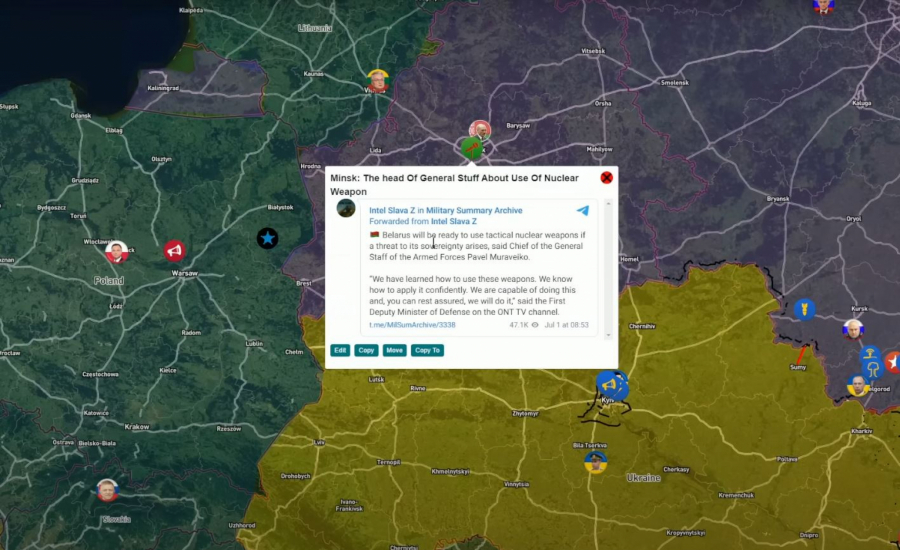Close the Minsk popup with red X
900x550 pixels.
(x=606, y=178)
